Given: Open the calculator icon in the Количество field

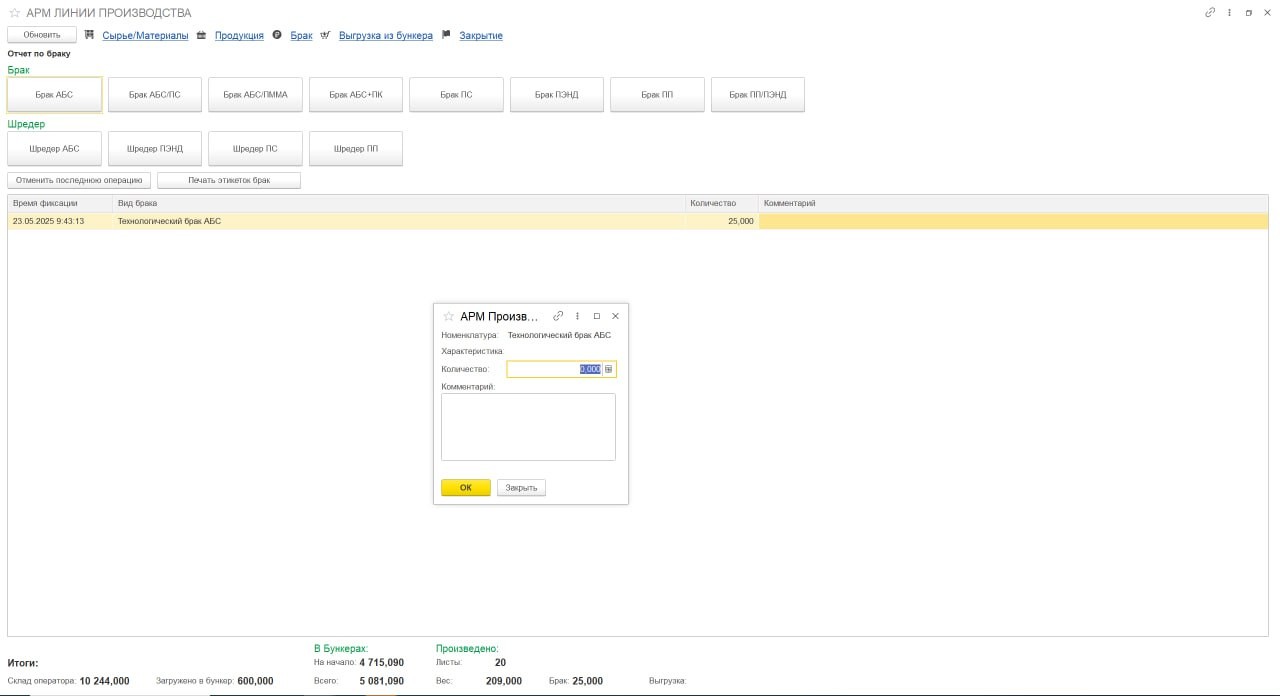Looking at the screenshot, I should point(609,369).
